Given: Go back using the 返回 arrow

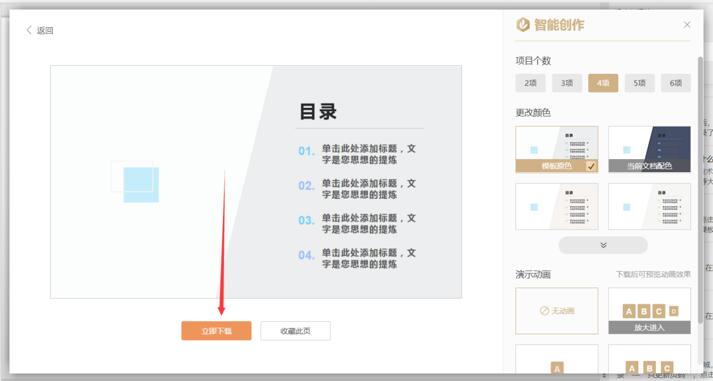Looking at the screenshot, I should [x=39, y=30].
